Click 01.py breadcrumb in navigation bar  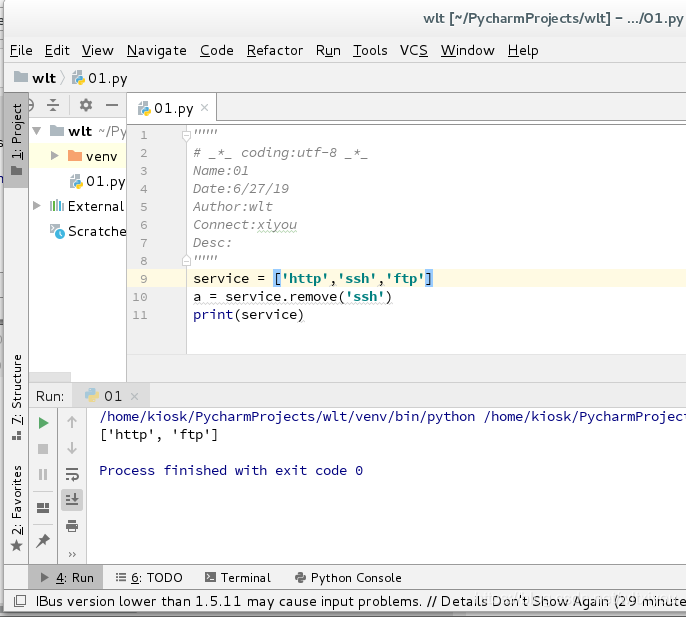point(100,78)
